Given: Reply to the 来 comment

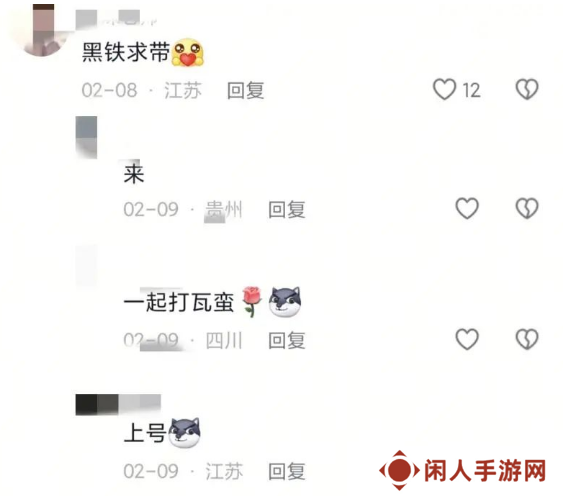Looking at the screenshot, I should pyautogui.click(x=287, y=209).
